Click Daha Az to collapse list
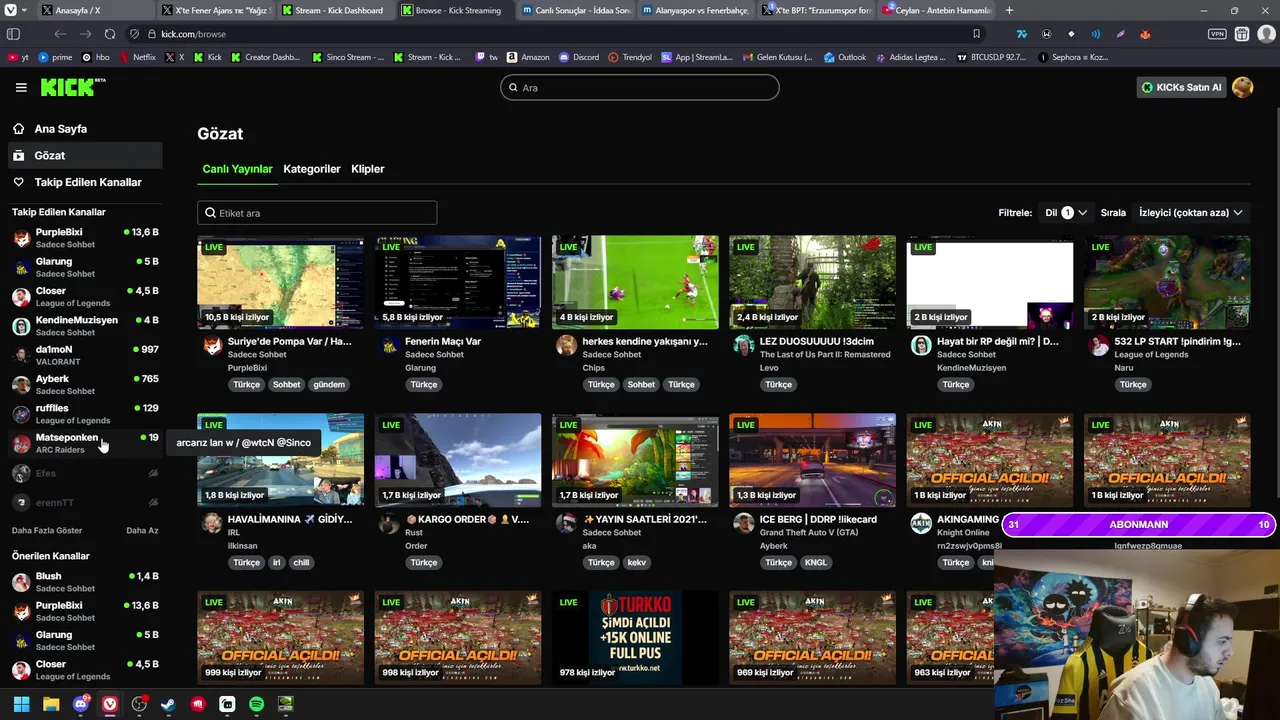This screenshot has width=1280, height=720. [142, 531]
